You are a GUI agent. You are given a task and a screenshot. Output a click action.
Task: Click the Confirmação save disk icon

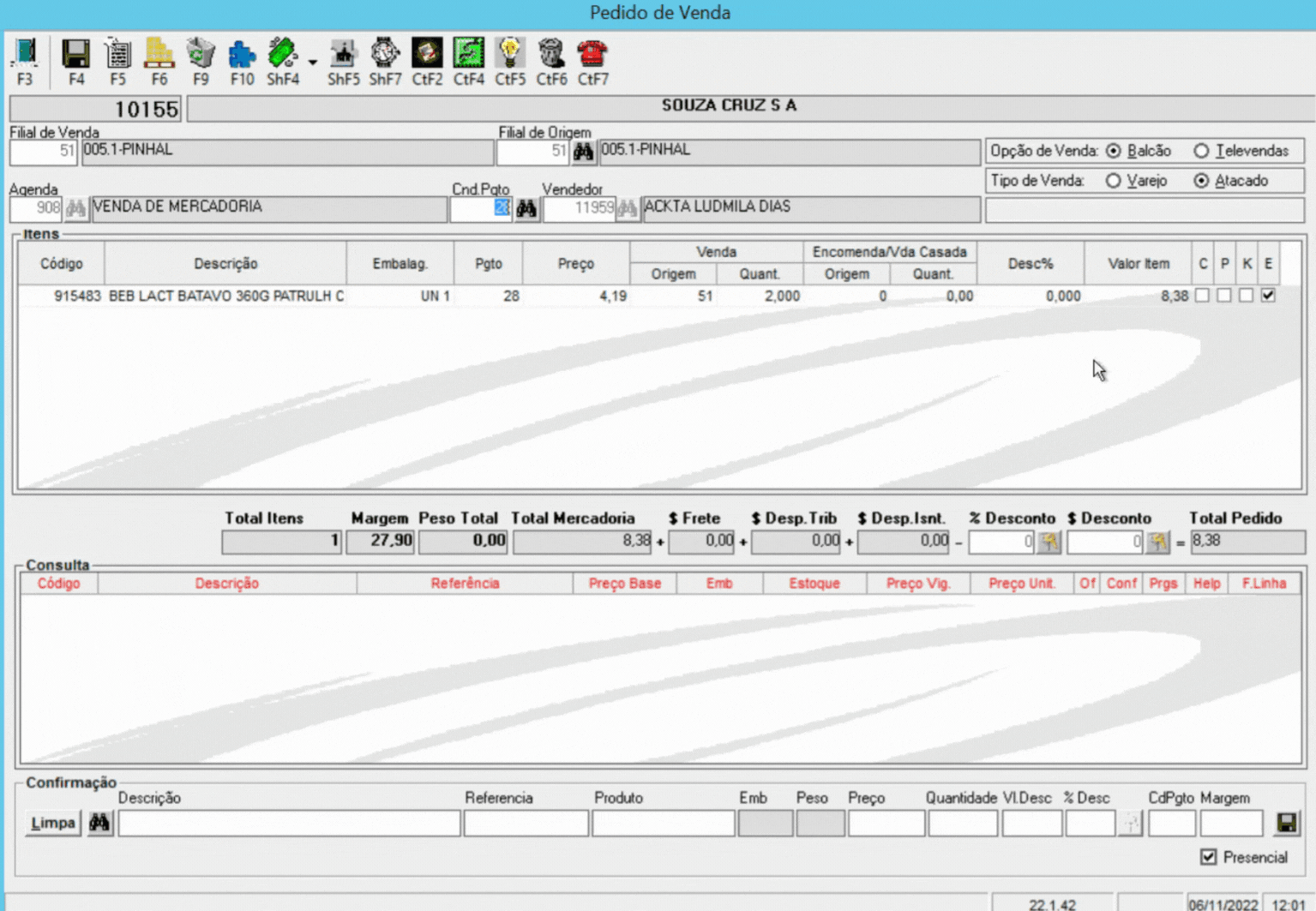click(x=1286, y=823)
